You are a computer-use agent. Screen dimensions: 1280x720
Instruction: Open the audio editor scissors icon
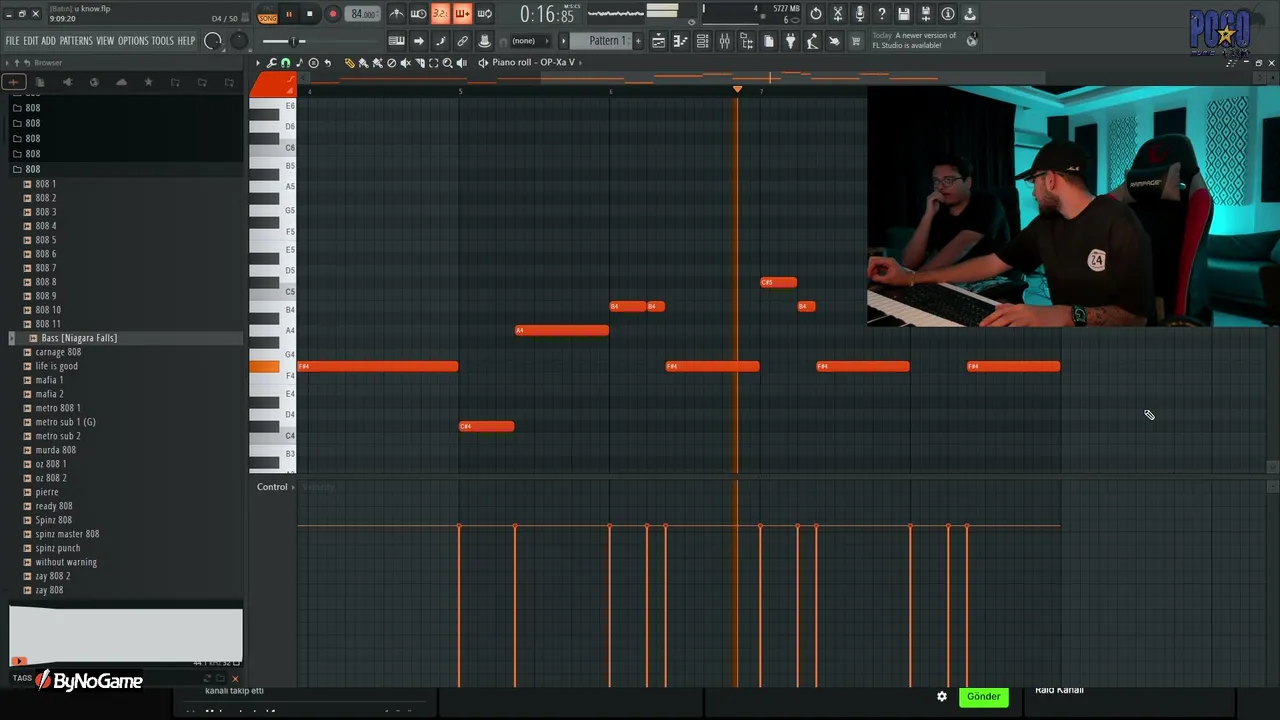pyautogui.click(x=838, y=14)
